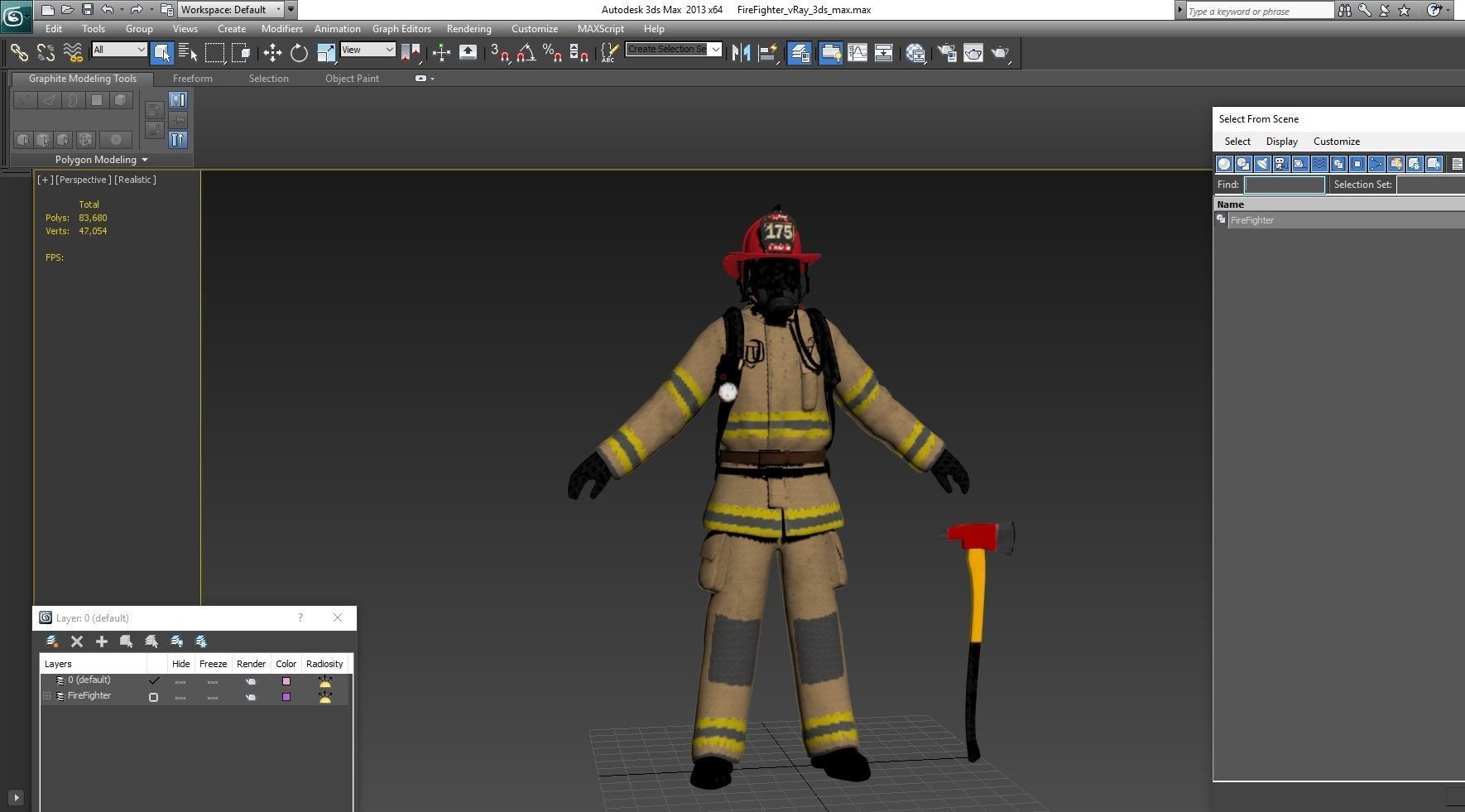This screenshot has width=1465, height=812.
Task: Click Name column header in Select From Scene
Action: (1339, 204)
